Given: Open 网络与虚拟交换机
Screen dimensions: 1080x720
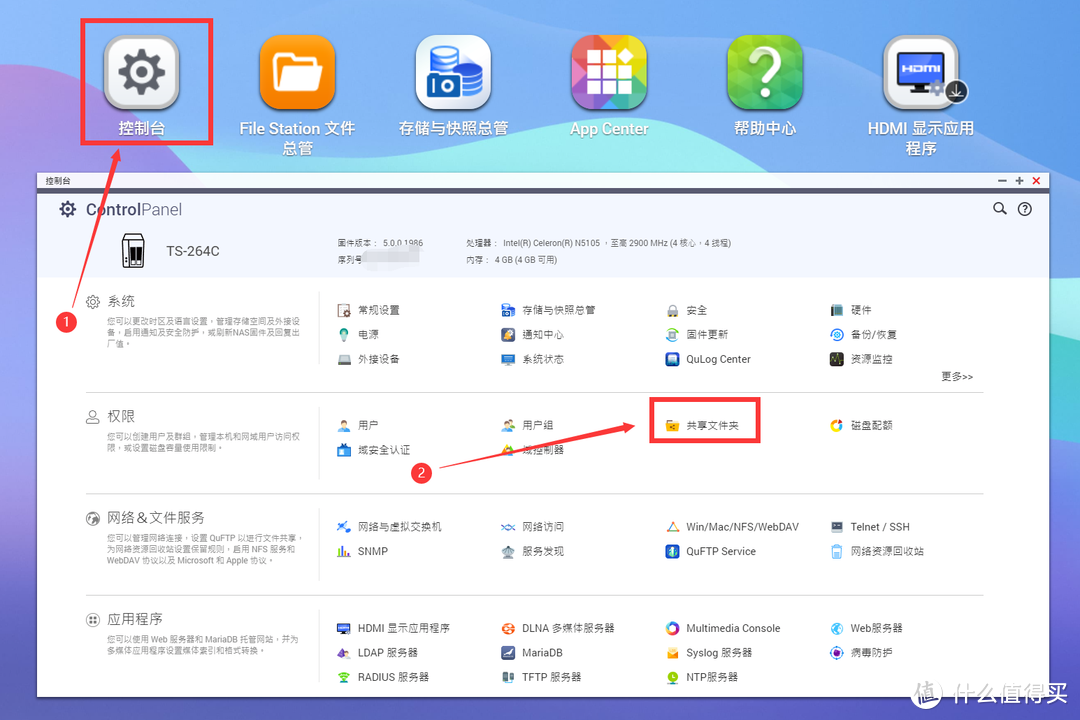Looking at the screenshot, I should pyautogui.click(x=389, y=527).
